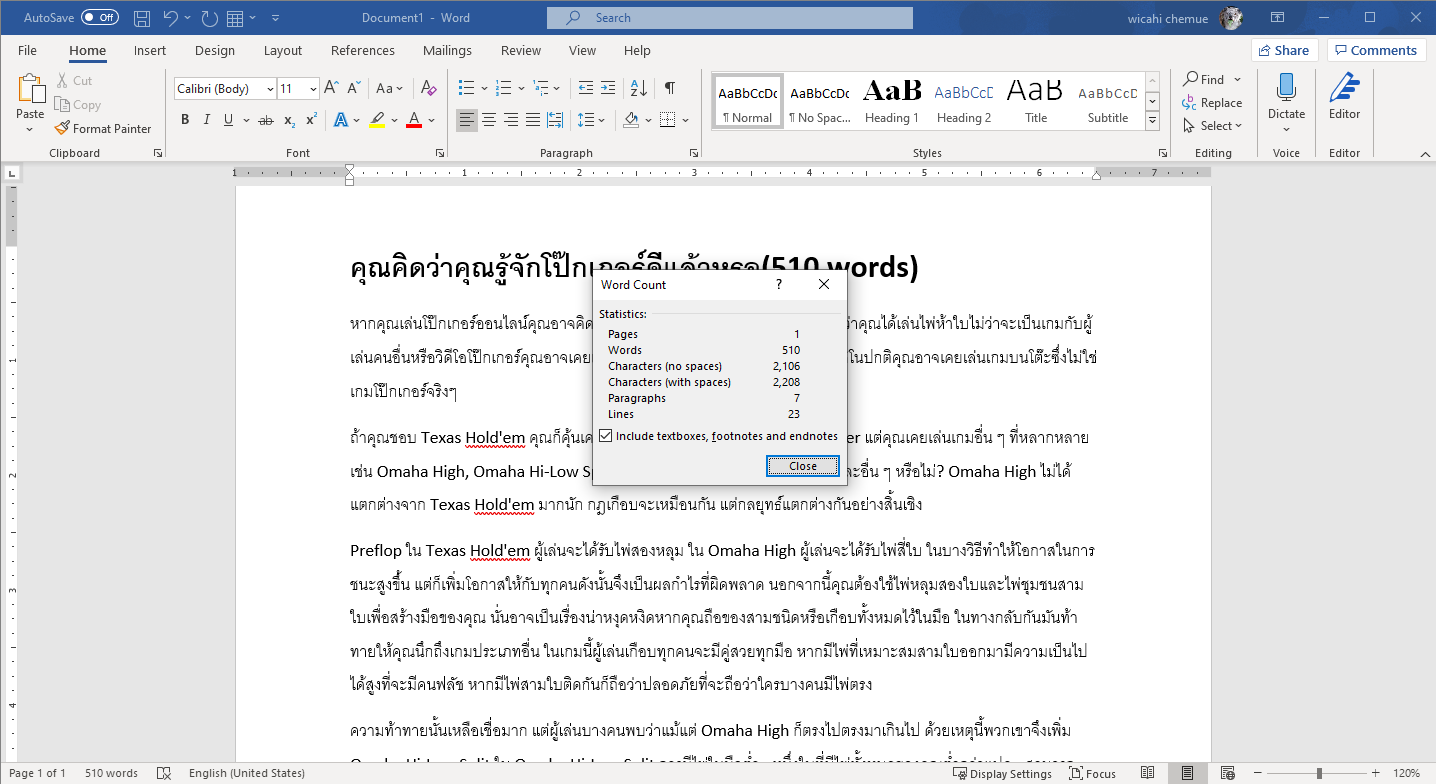Apply Strikethrough formatting
This screenshot has height=784, width=1436.
click(x=265, y=120)
